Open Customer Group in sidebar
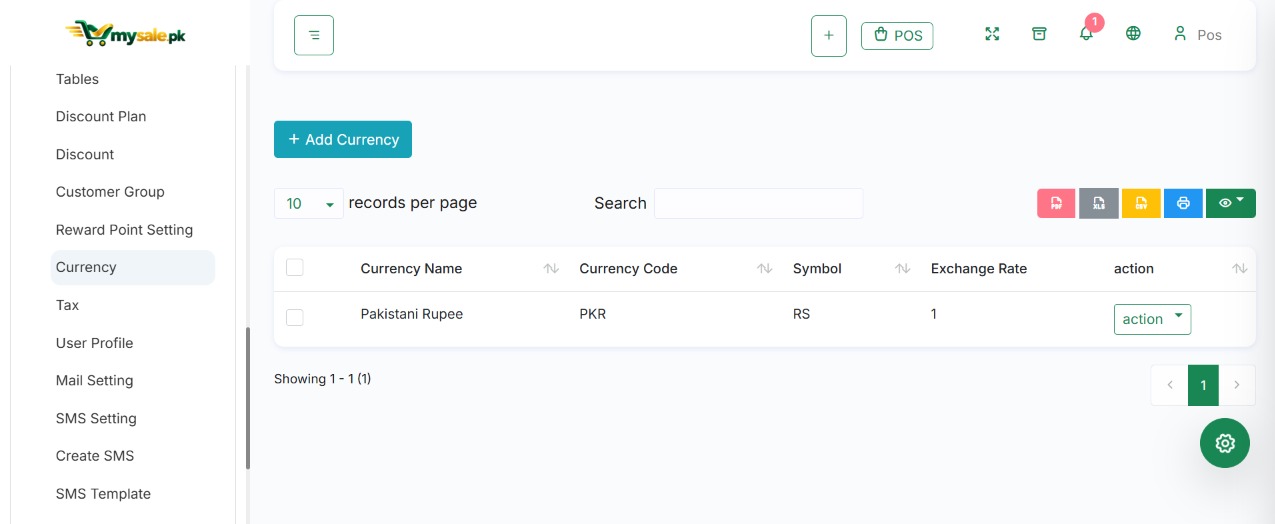This screenshot has width=1275, height=524. pos(110,192)
